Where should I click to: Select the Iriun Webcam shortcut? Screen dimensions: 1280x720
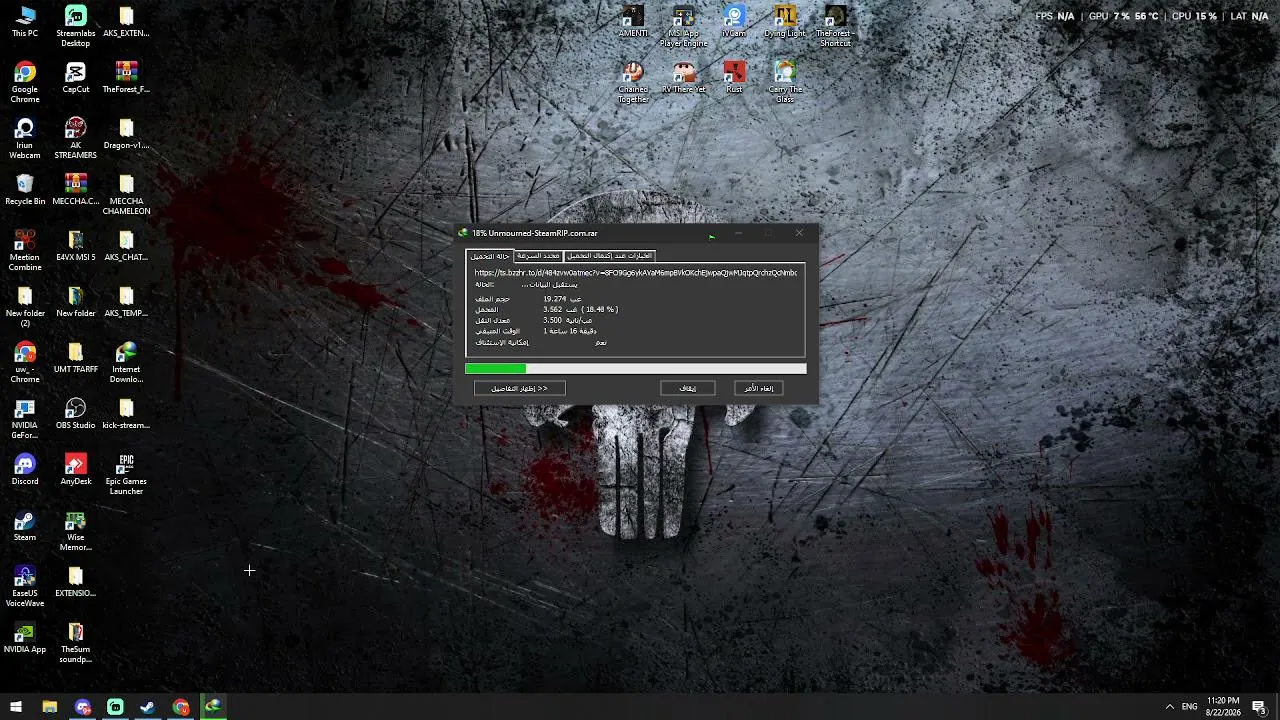25,139
